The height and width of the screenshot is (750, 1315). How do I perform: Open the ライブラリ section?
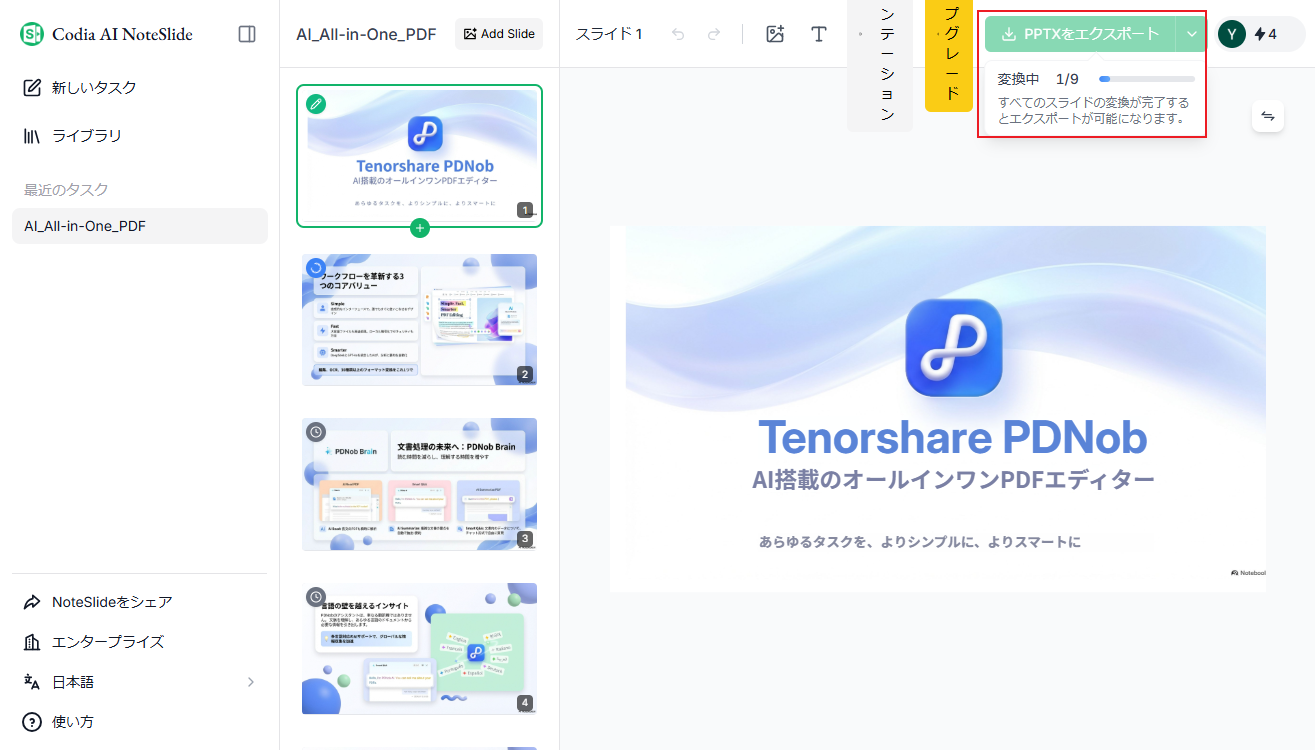pos(140,136)
